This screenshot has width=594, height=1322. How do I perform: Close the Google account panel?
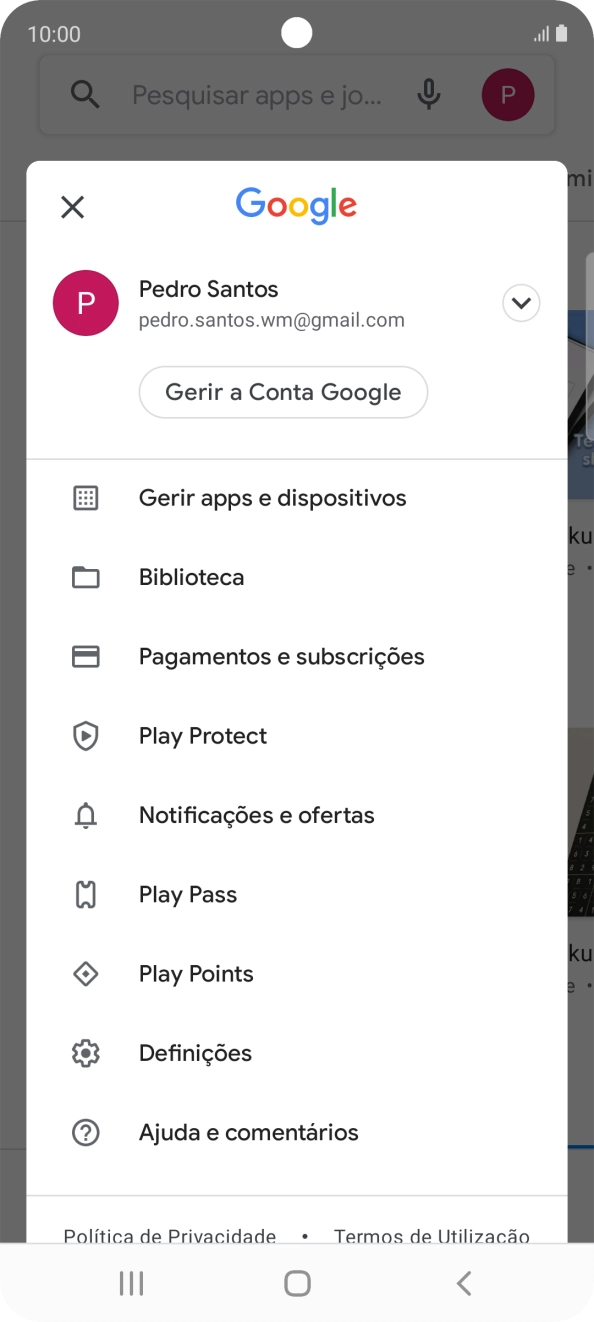72,207
